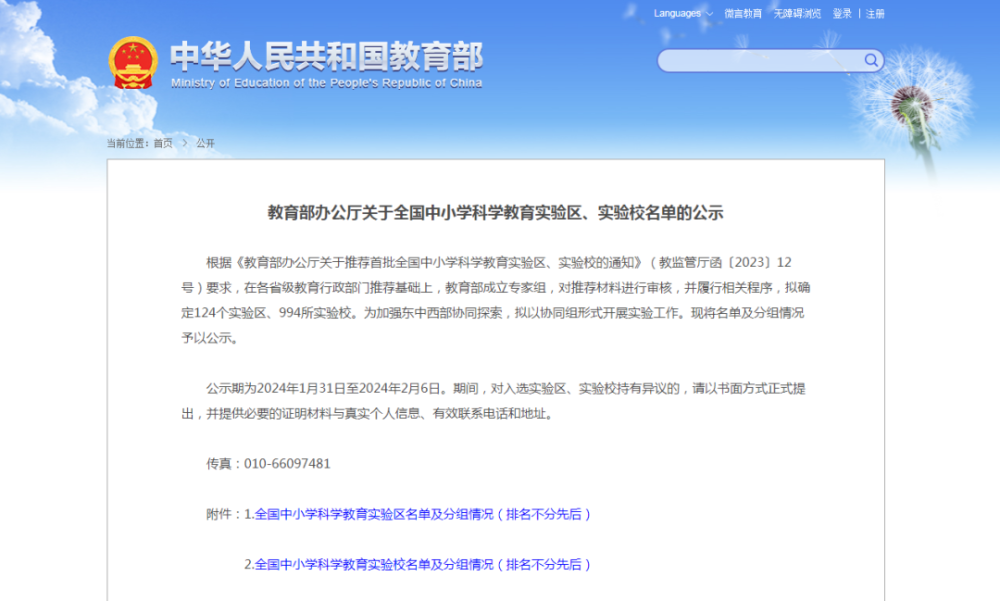Click the 附件 label

pos(219,514)
